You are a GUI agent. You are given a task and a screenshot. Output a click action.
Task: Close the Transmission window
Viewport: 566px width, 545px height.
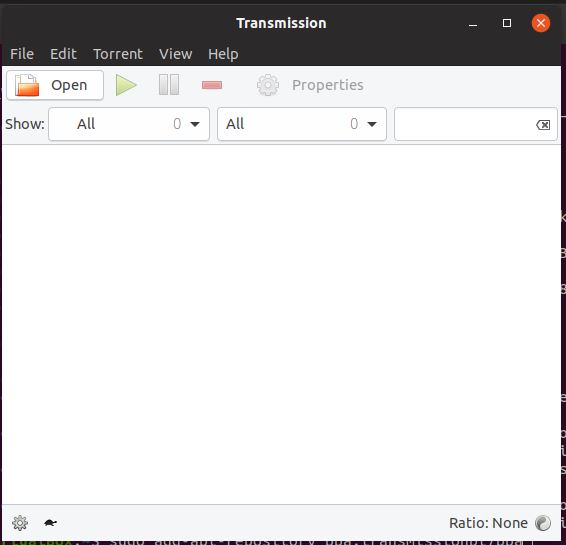pyautogui.click(x=541, y=23)
